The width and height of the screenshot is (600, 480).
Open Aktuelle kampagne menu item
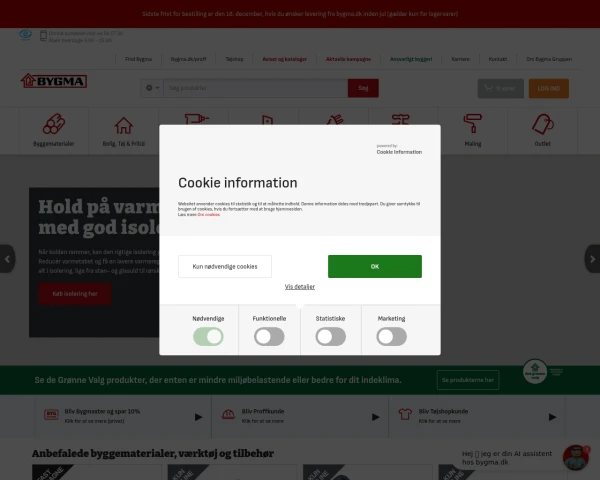[x=348, y=59]
